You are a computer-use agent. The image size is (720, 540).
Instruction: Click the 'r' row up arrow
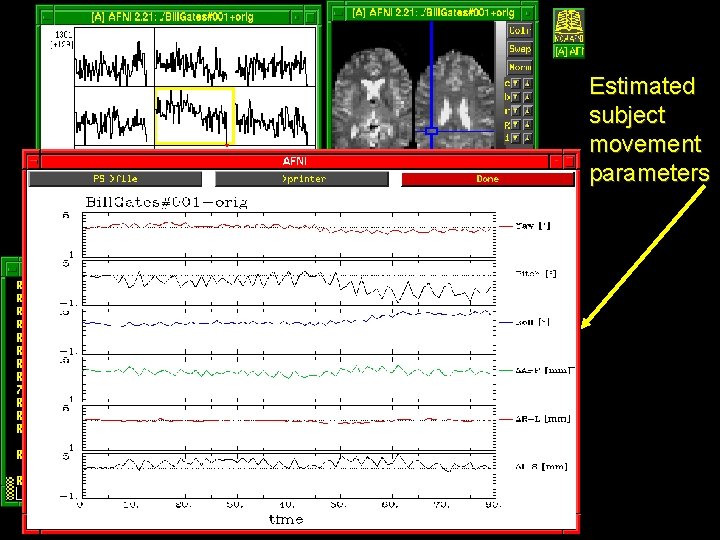point(527,111)
